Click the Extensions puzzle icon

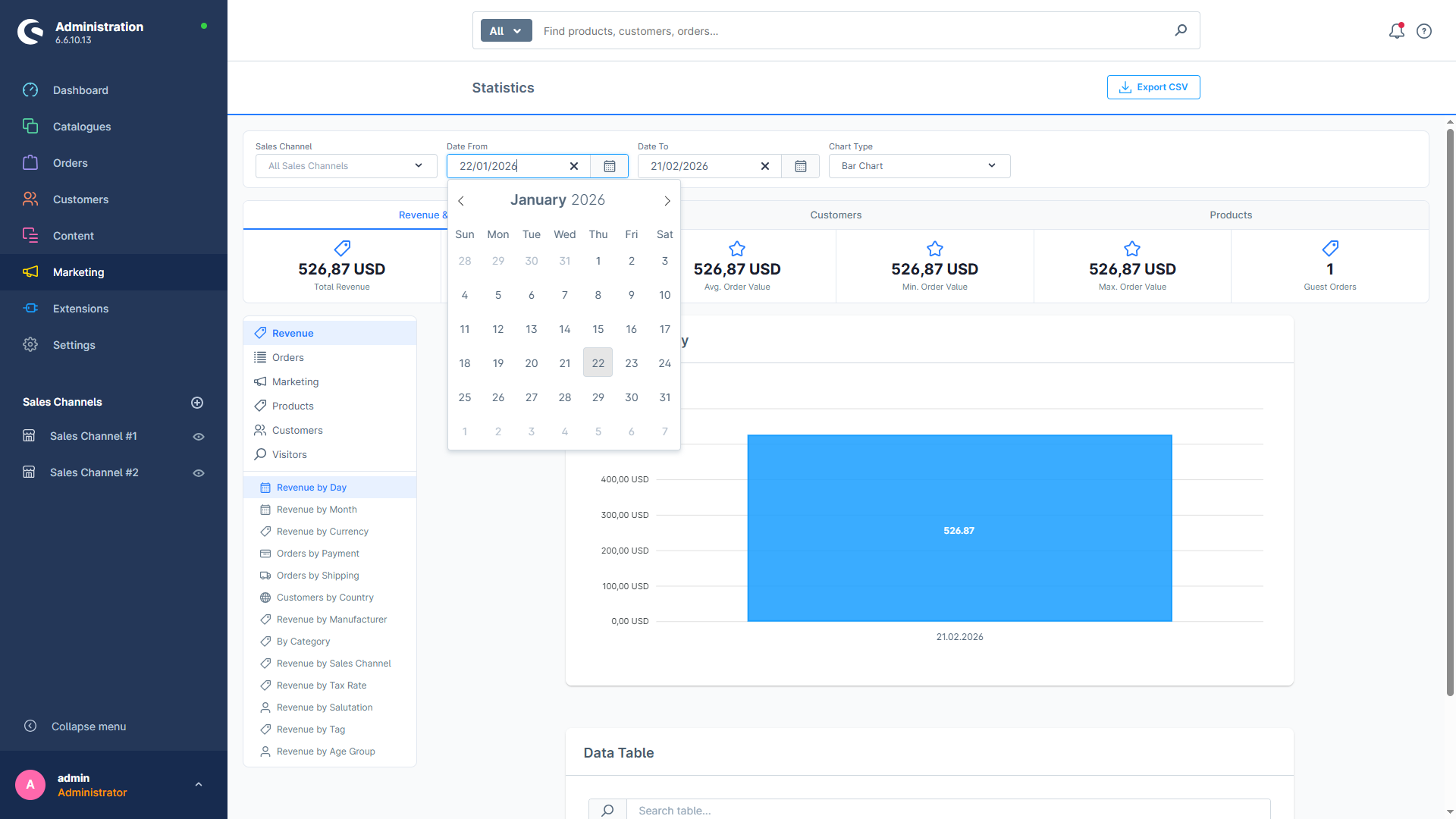[30, 309]
